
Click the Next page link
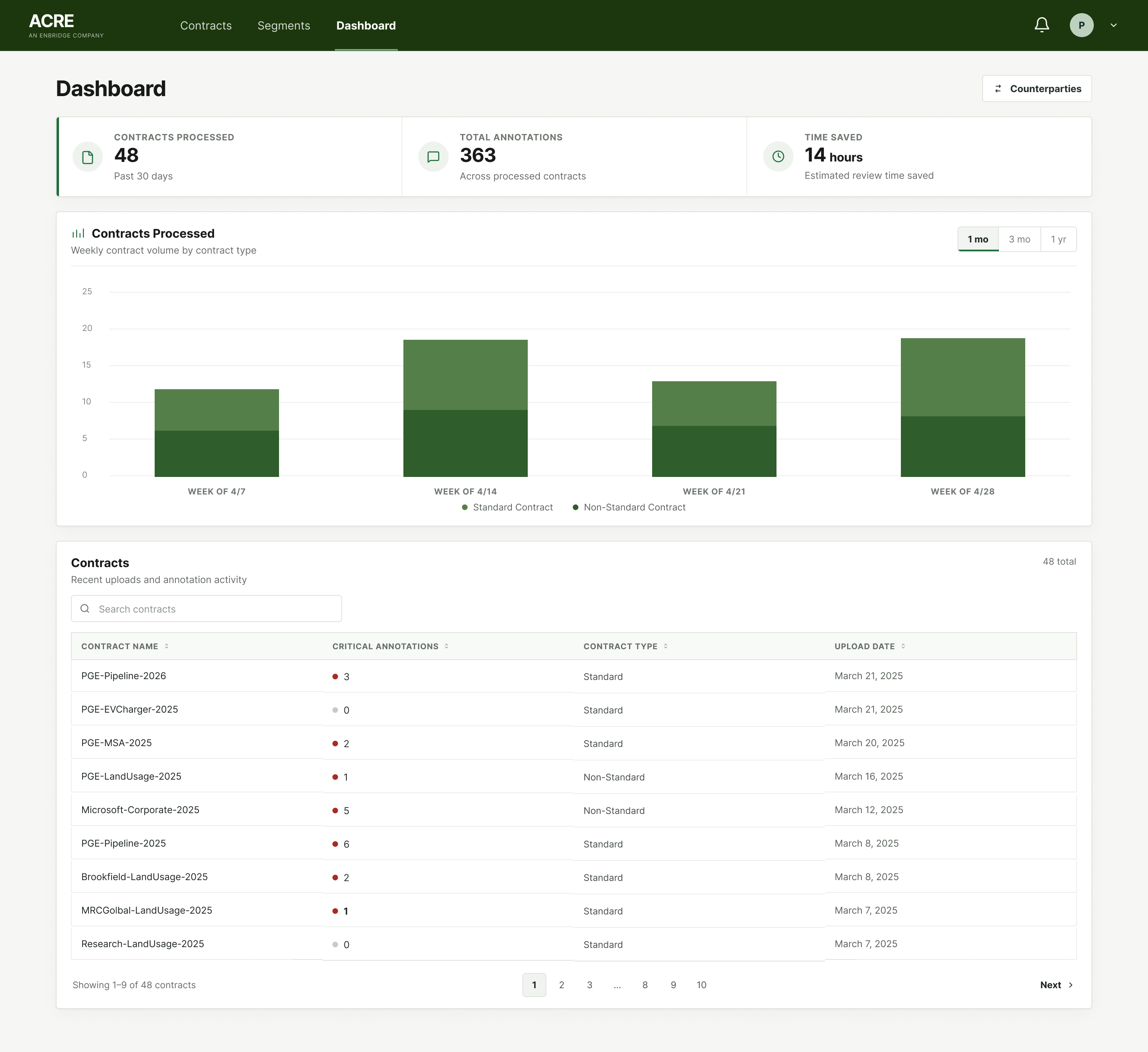[x=1056, y=985]
